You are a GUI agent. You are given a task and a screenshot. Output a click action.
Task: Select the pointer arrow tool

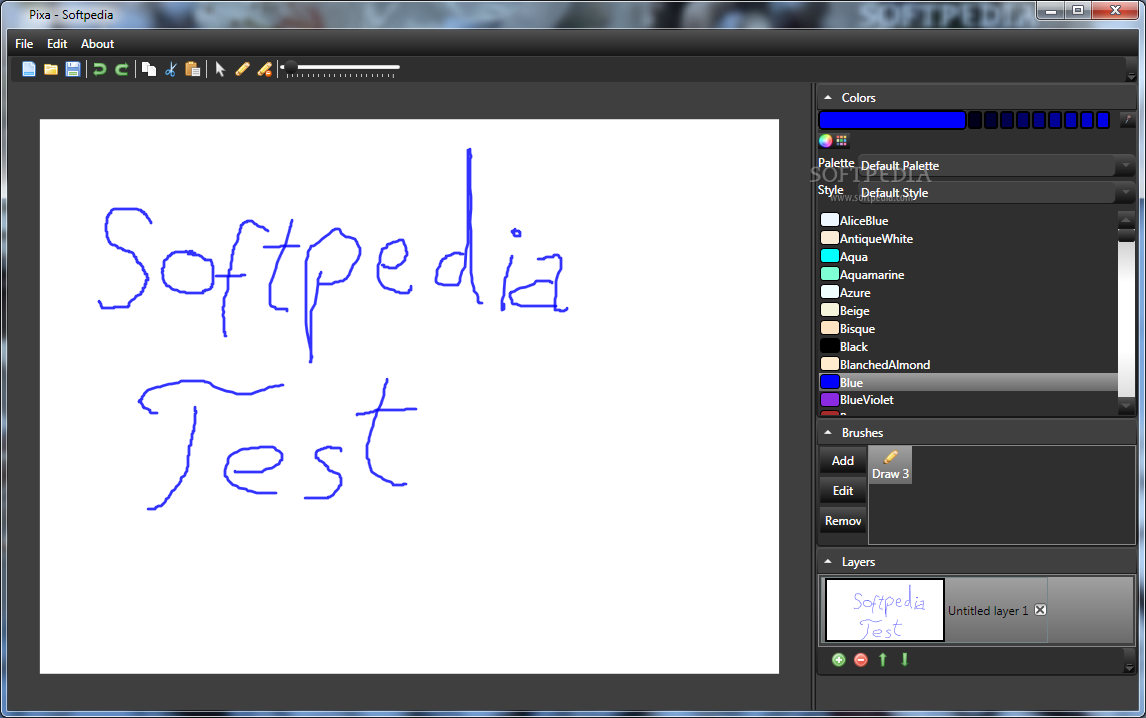(220, 69)
